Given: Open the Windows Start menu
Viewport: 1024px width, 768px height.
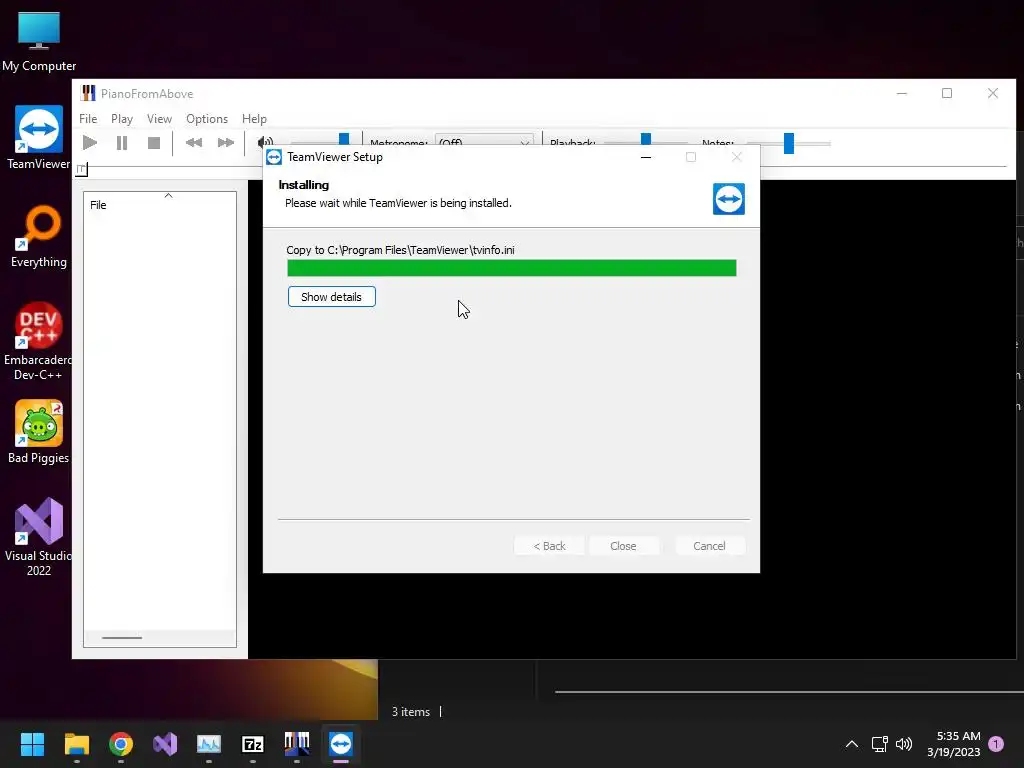Looking at the screenshot, I should [32, 744].
